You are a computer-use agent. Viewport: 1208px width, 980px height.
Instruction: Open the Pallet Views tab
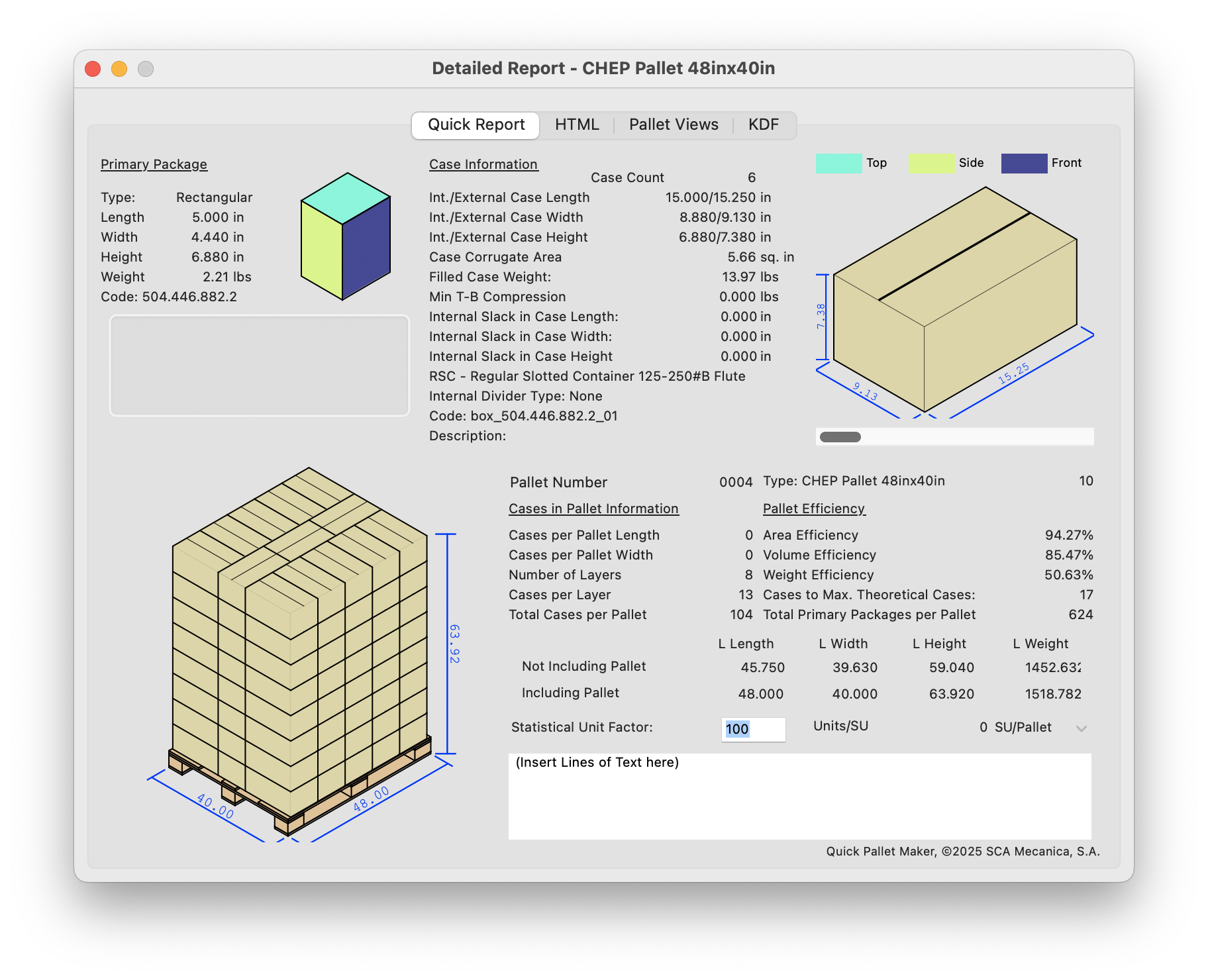point(674,125)
